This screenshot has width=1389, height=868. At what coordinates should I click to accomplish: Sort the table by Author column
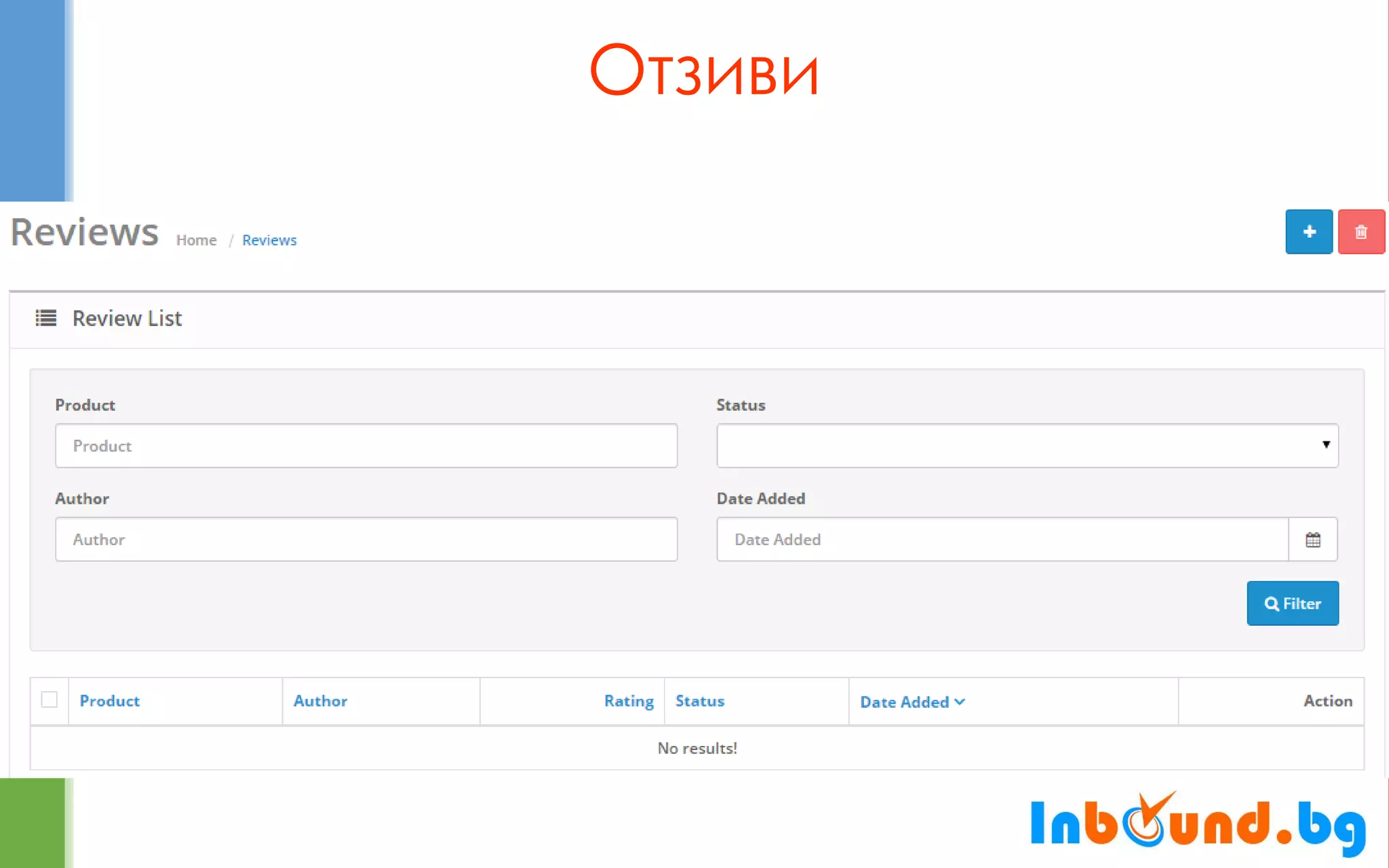tap(320, 701)
